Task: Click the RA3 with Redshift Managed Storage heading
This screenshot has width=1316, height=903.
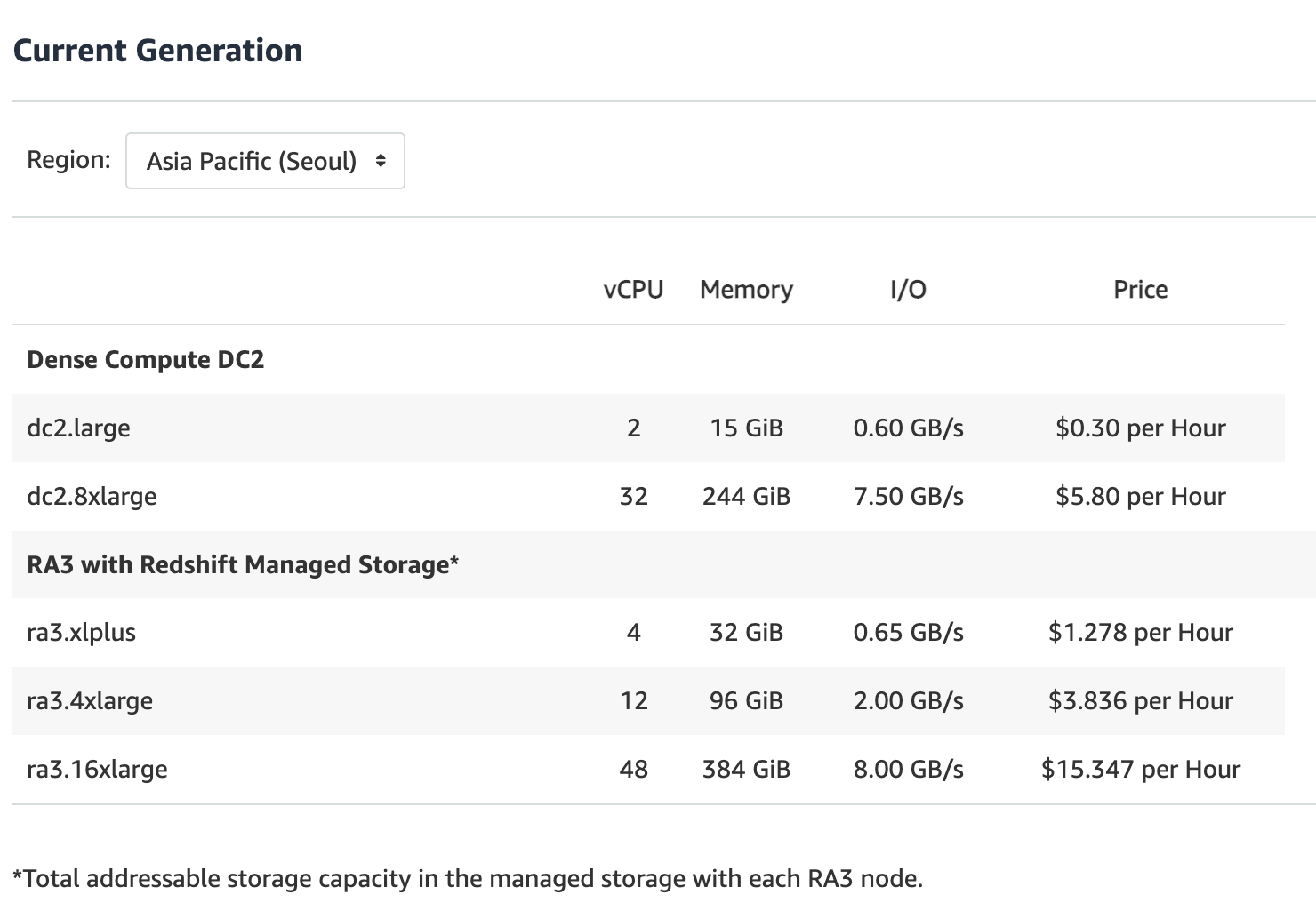Action: 243,565
